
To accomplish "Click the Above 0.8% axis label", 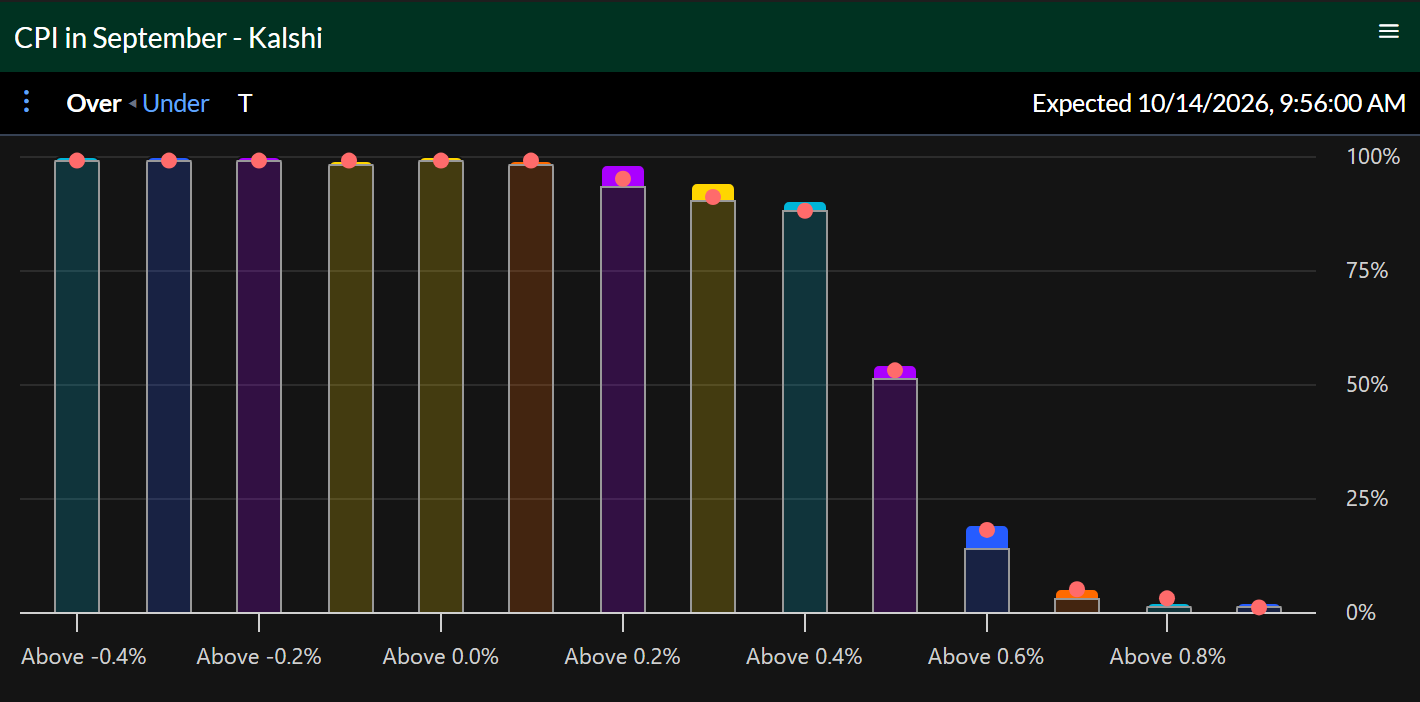I will pyautogui.click(x=1168, y=657).
